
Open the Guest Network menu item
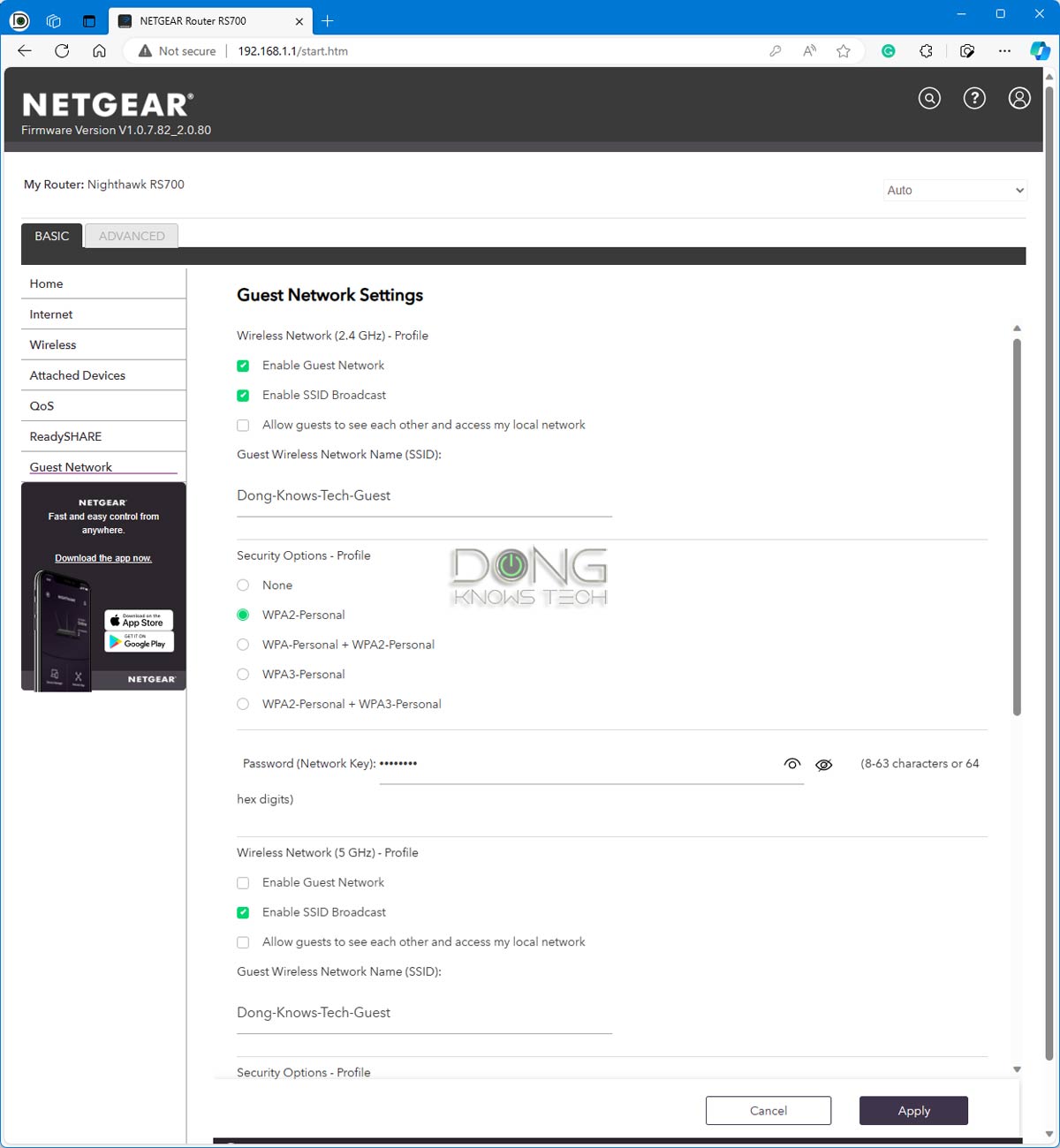pos(103,467)
